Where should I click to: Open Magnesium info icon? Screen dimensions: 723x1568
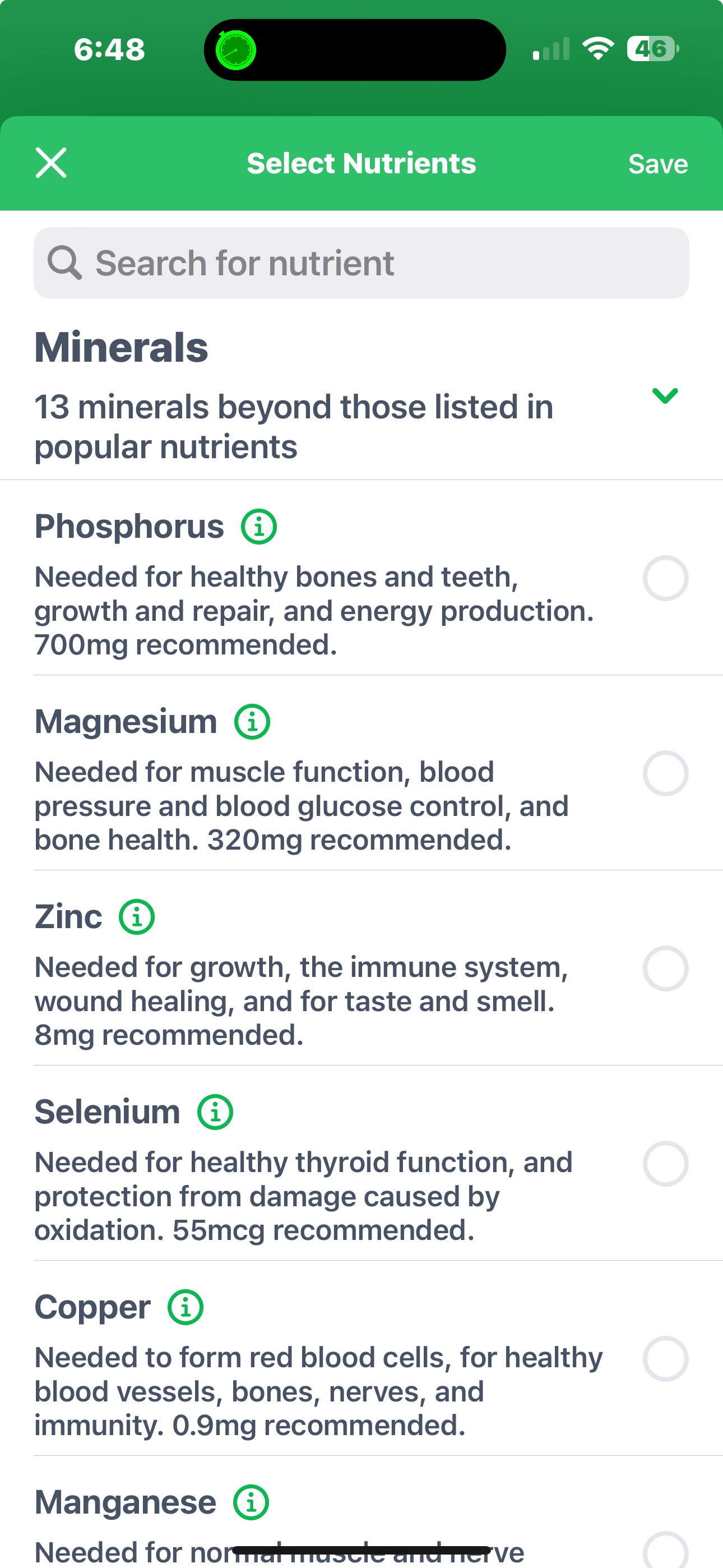tap(252, 722)
